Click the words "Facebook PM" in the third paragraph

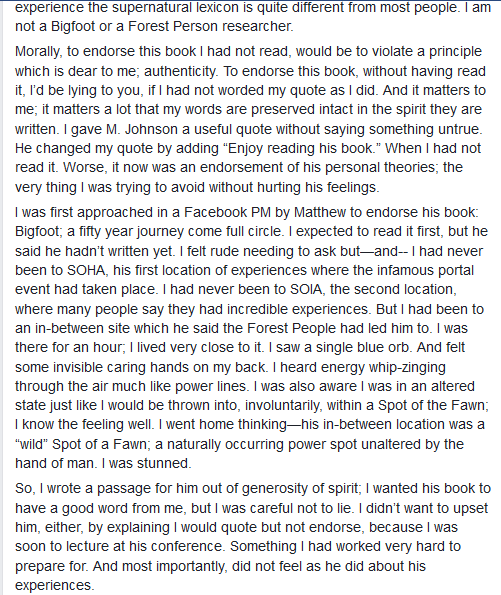[x=227, y=212]
